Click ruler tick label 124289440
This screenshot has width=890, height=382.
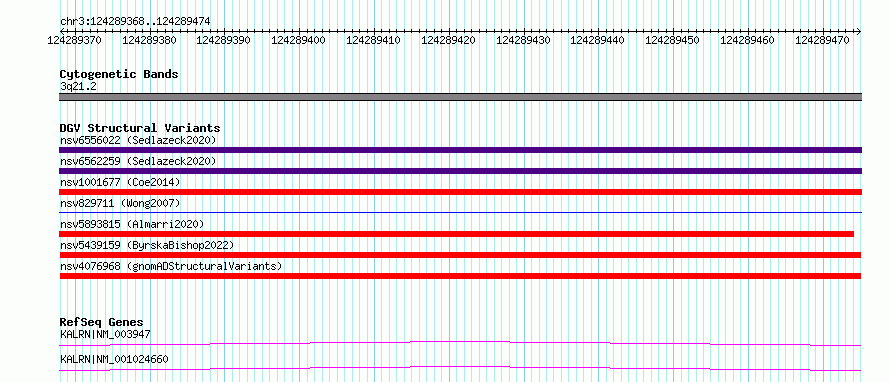point(597,41)
